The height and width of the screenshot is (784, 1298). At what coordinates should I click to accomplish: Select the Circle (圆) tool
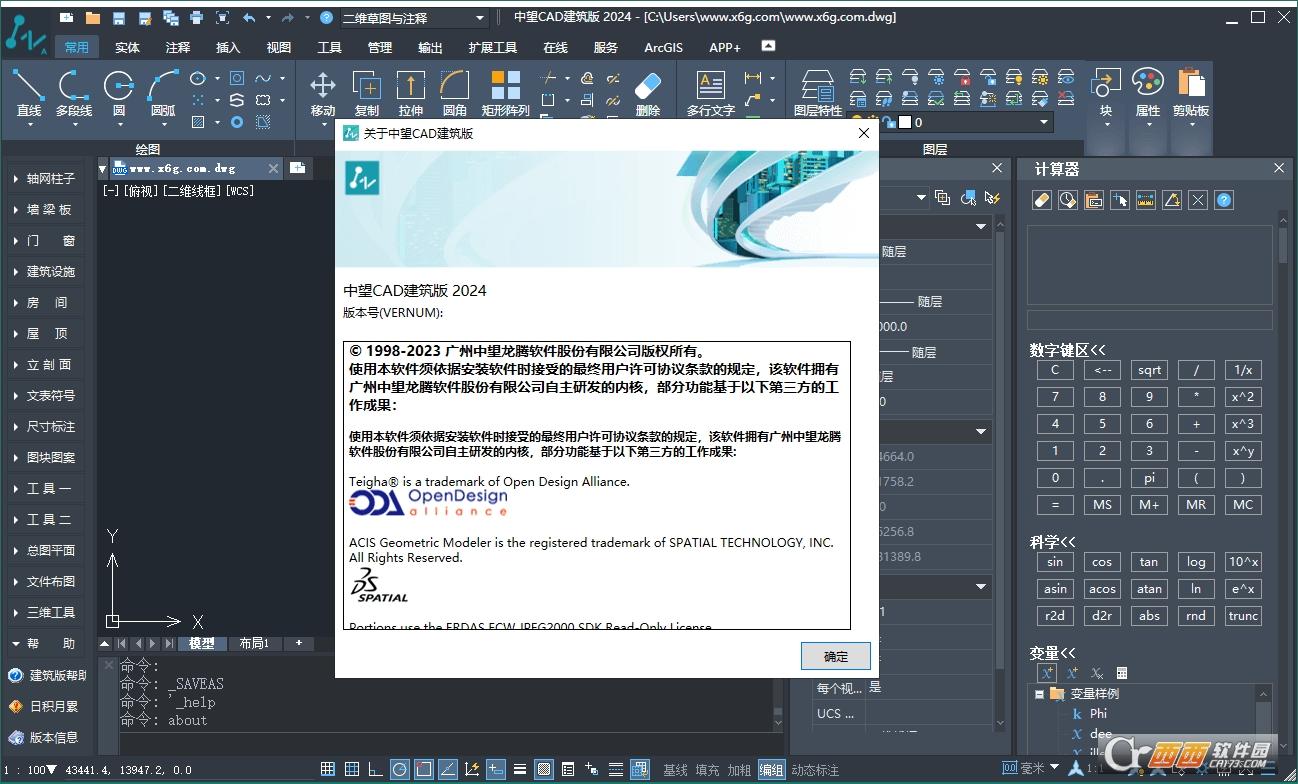click(x=119, y=95)
